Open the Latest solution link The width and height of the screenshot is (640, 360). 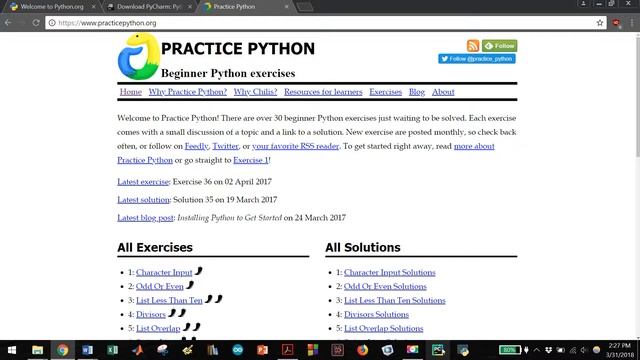143,200
